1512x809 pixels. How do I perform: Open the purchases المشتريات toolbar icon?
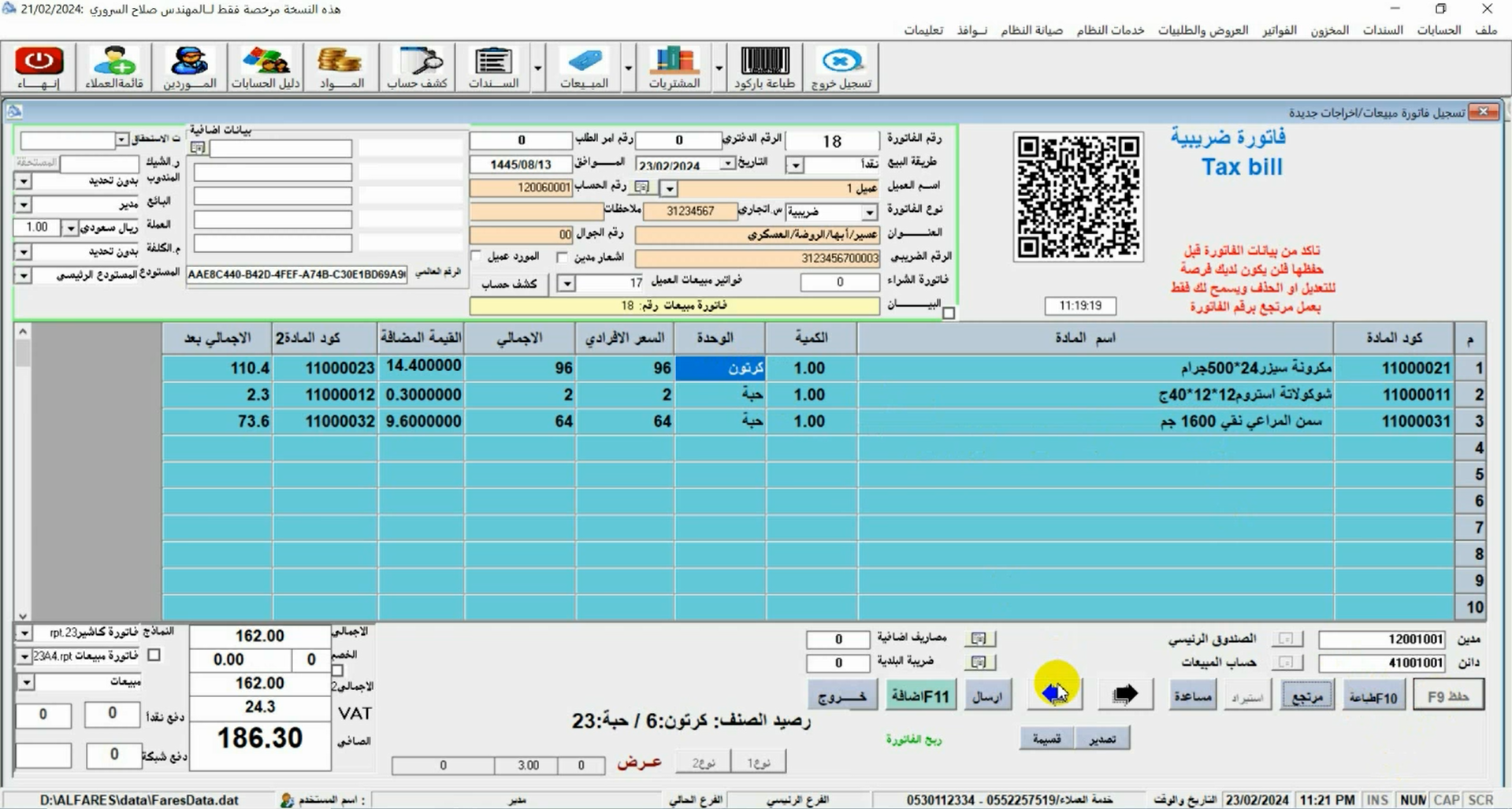coord(674,67)
